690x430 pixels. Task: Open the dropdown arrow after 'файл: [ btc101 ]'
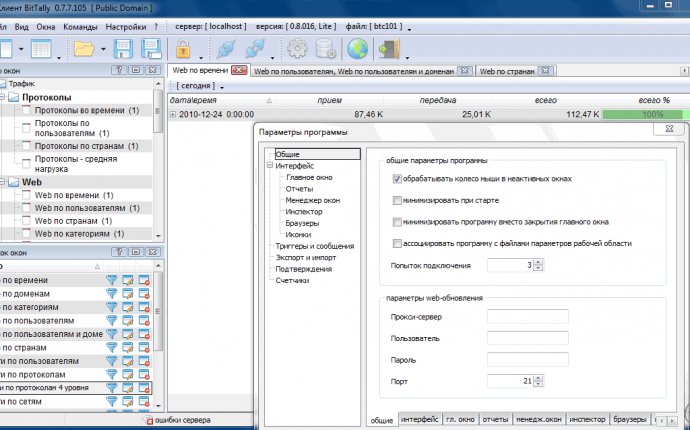[409, 29]
